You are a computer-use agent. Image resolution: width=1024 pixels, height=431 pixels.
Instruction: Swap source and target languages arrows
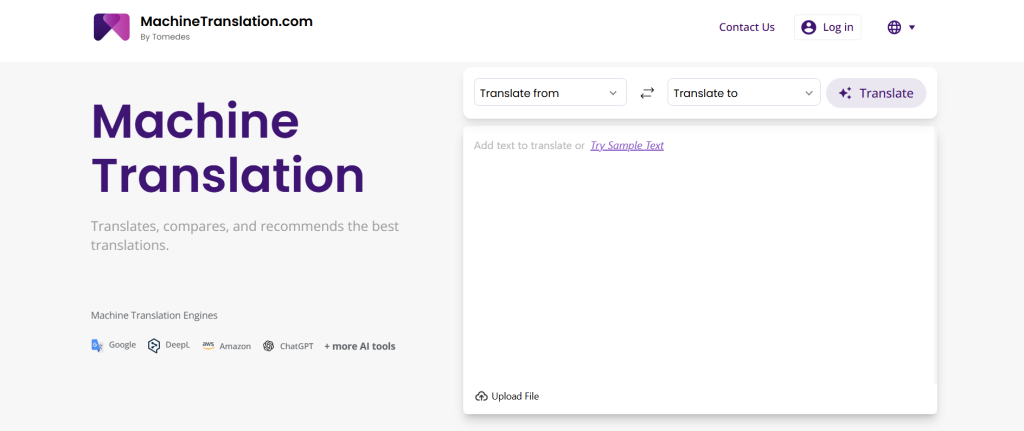click(647, 93)
